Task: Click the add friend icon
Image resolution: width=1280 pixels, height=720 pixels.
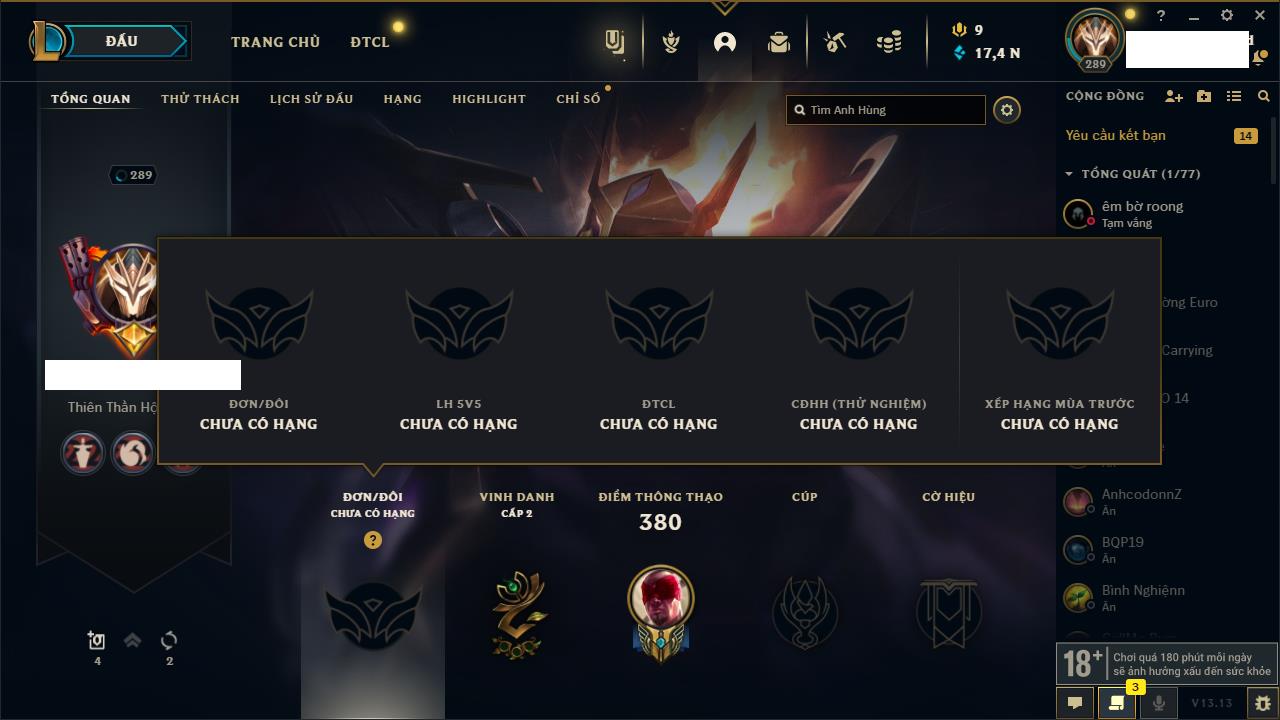Action: coord(1174,96)
